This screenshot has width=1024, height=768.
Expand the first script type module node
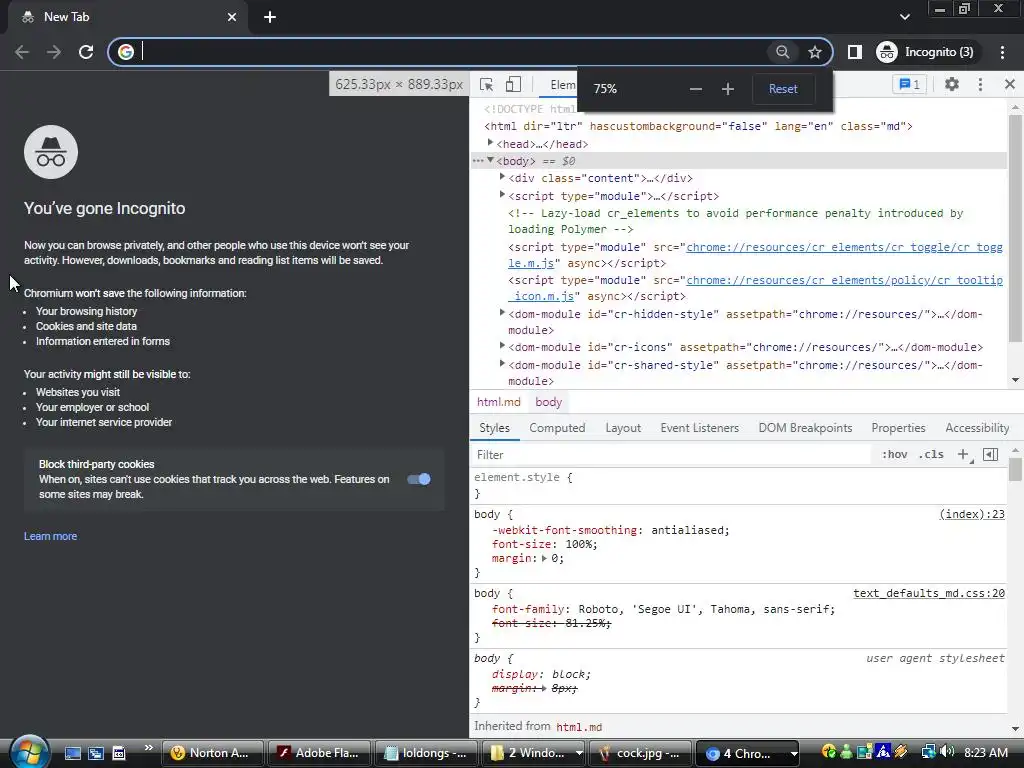[502, 194]
